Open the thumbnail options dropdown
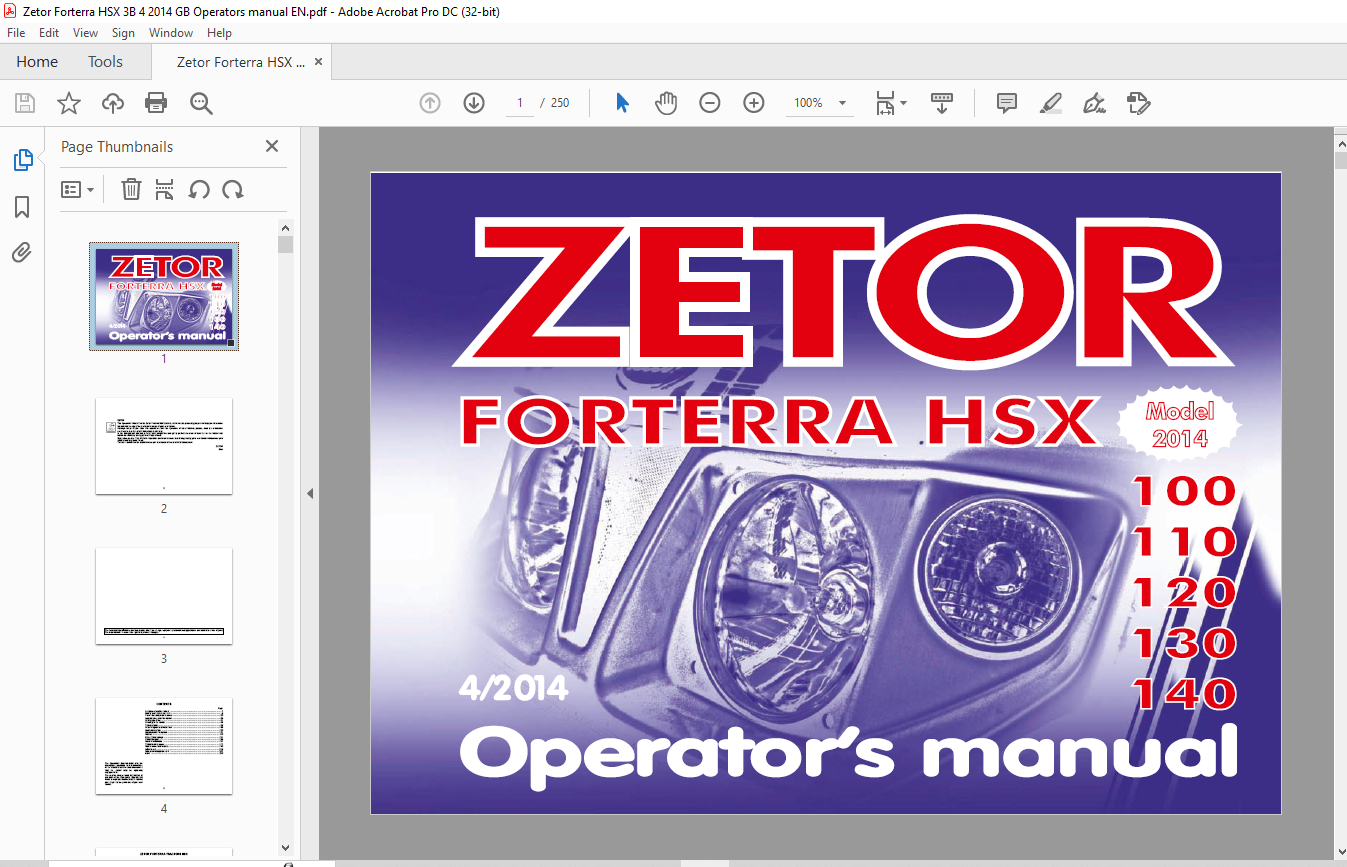The width and height of the screenshot is (1347, 867). (x=78, y=189)
